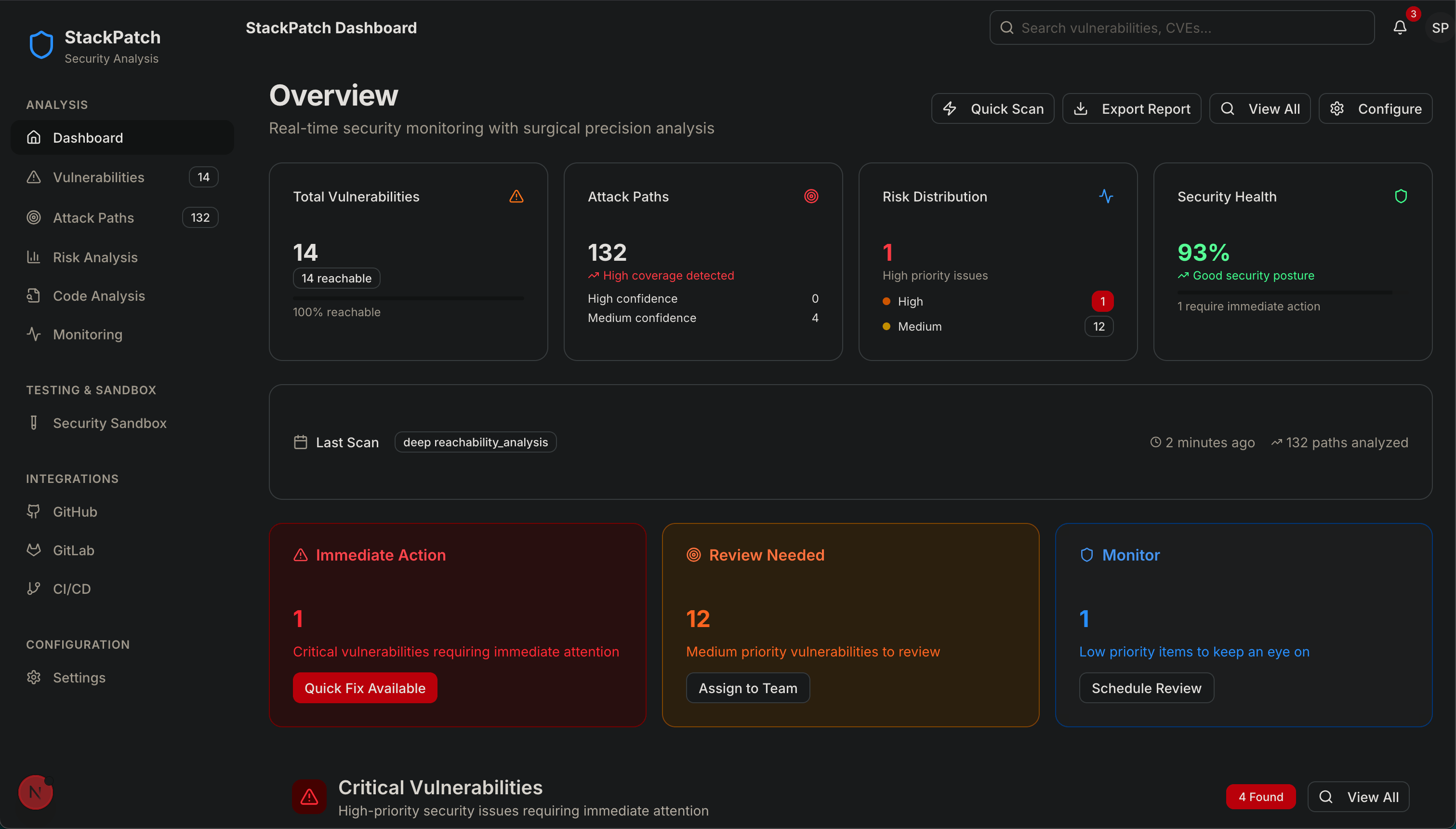Click View All beside 4 Found

tap(1358, 797)
